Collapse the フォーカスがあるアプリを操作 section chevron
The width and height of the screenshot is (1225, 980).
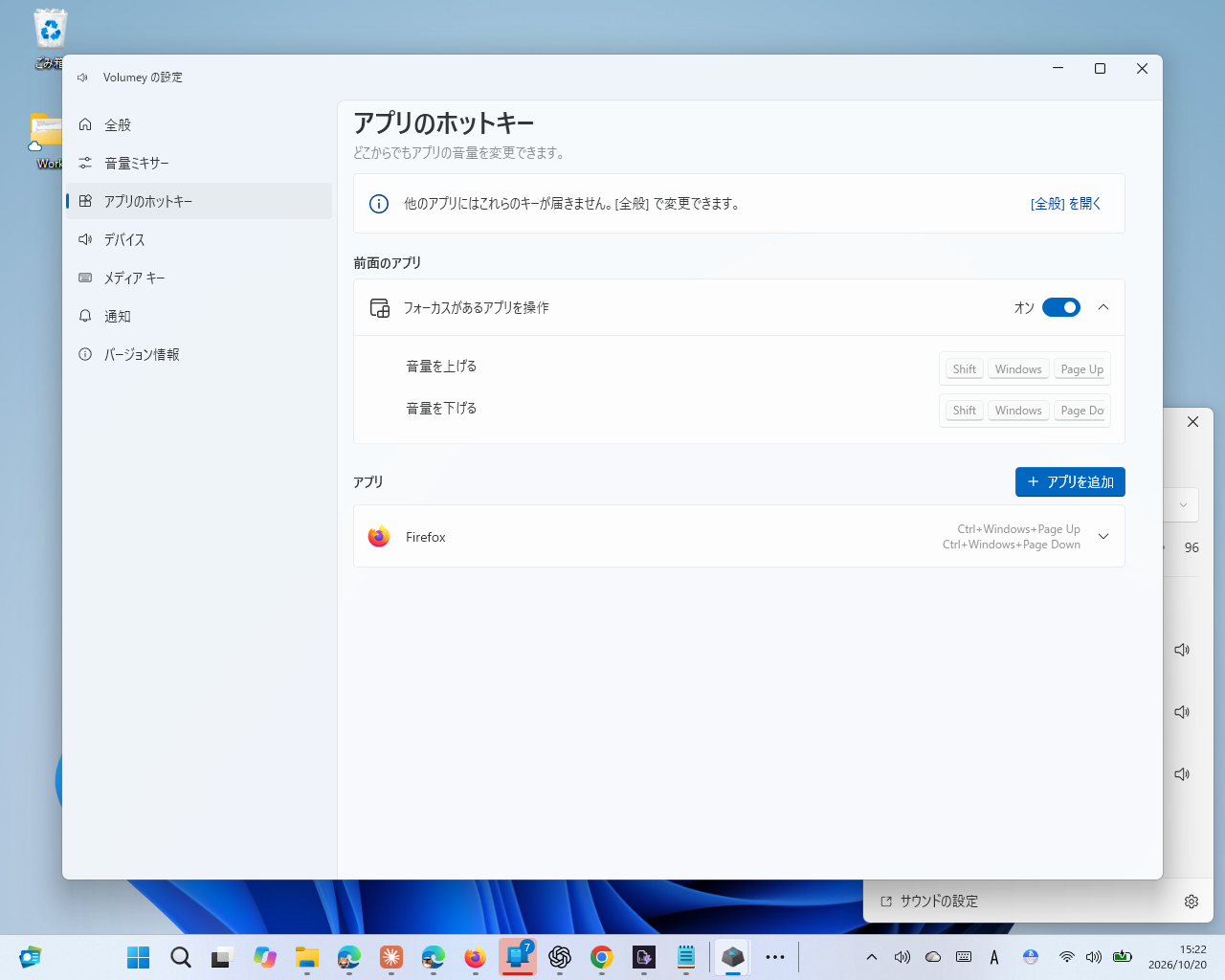[1103, 307]
